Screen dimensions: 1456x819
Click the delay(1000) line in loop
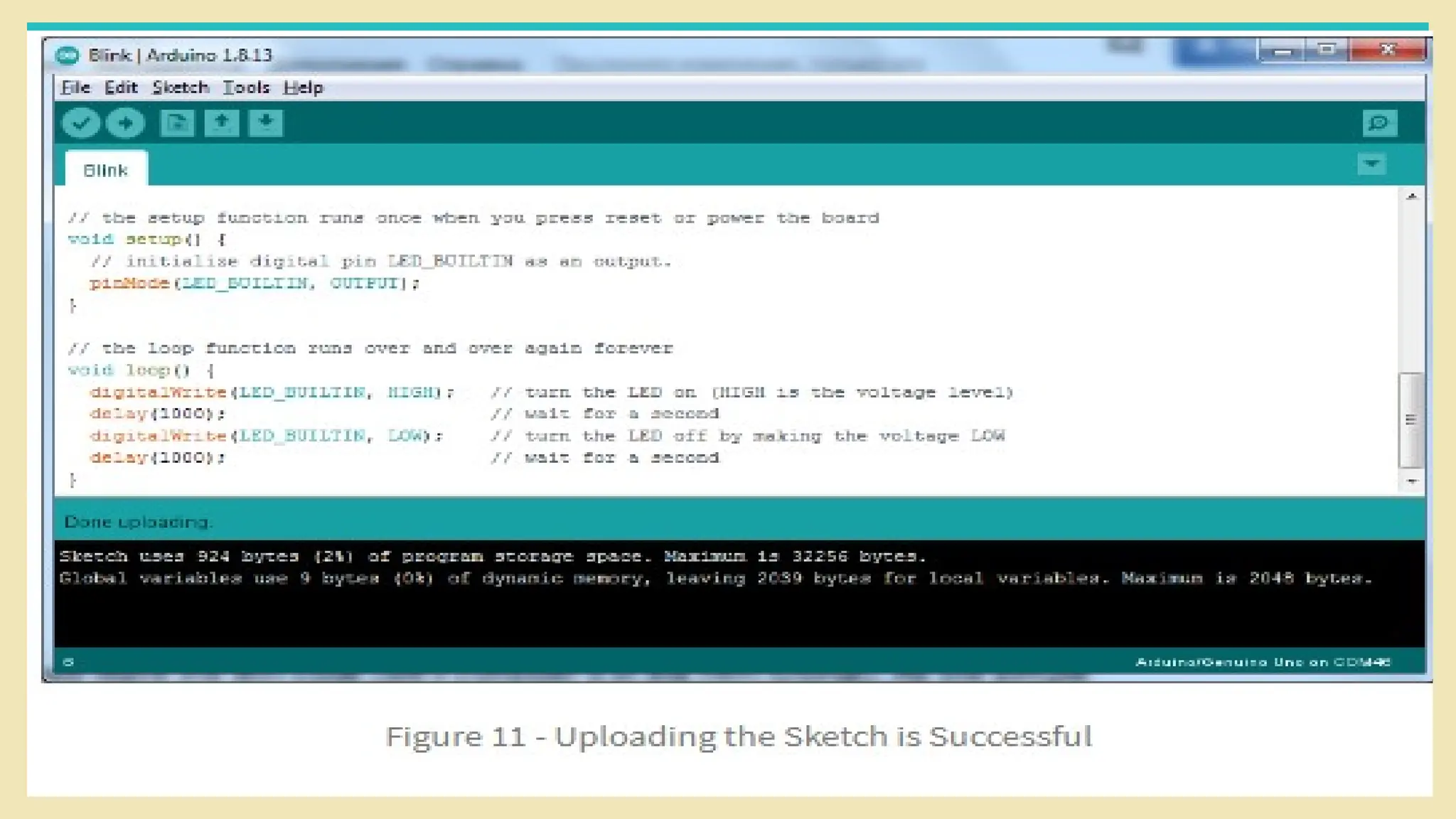(x=157, y=414)
